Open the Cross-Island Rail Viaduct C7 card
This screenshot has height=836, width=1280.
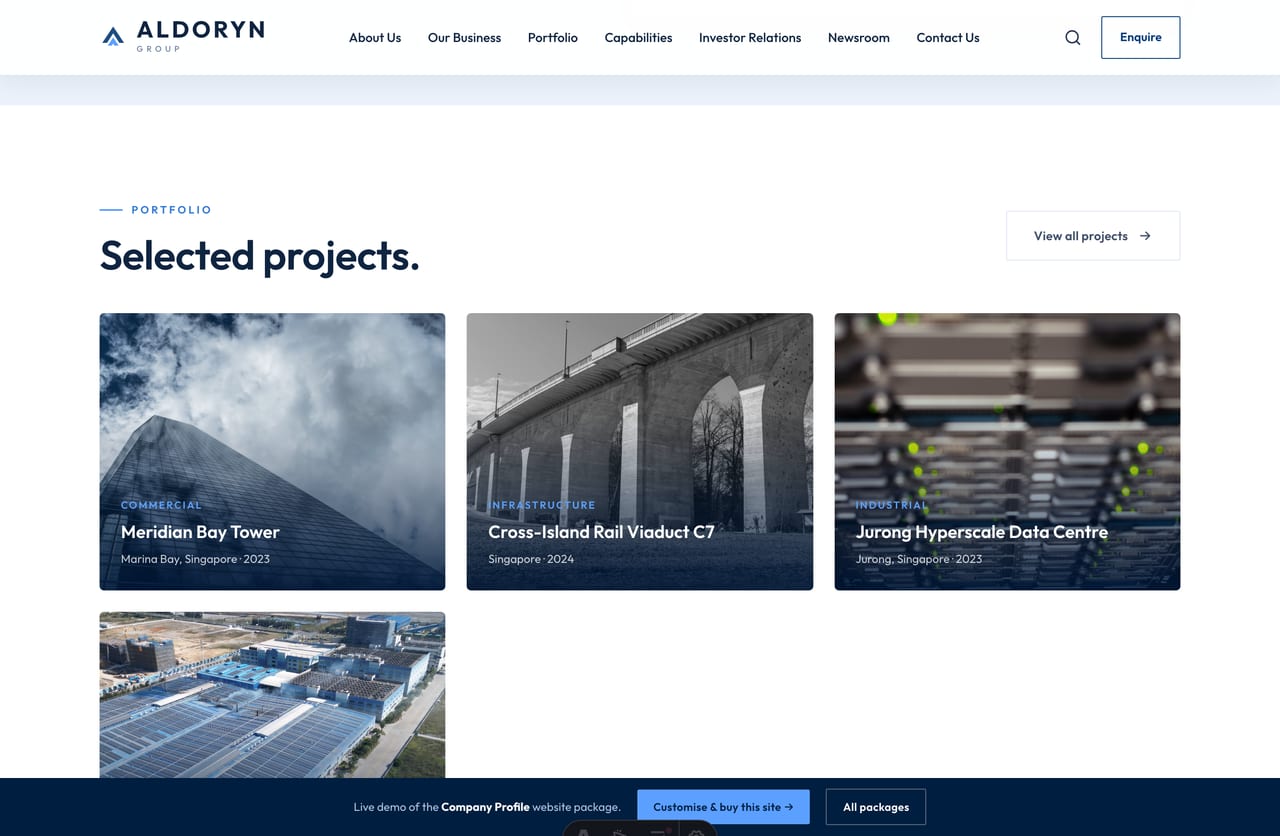click(640, 452)
